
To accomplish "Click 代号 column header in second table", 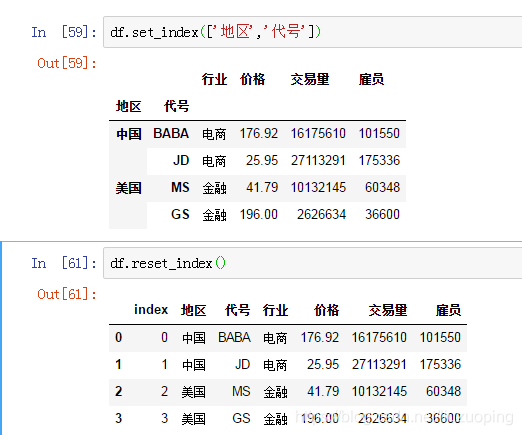I will point(237,310).
